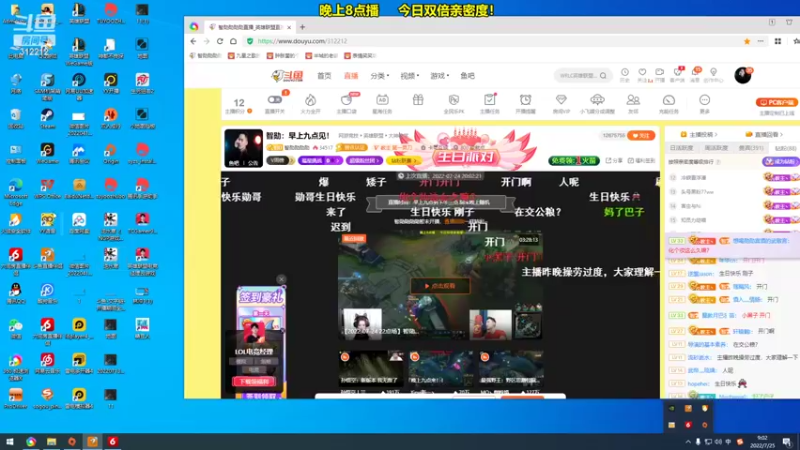Switch to the 日活跃度 ranking tab
This screenshot has height=450, width=800.
(681, 148)
